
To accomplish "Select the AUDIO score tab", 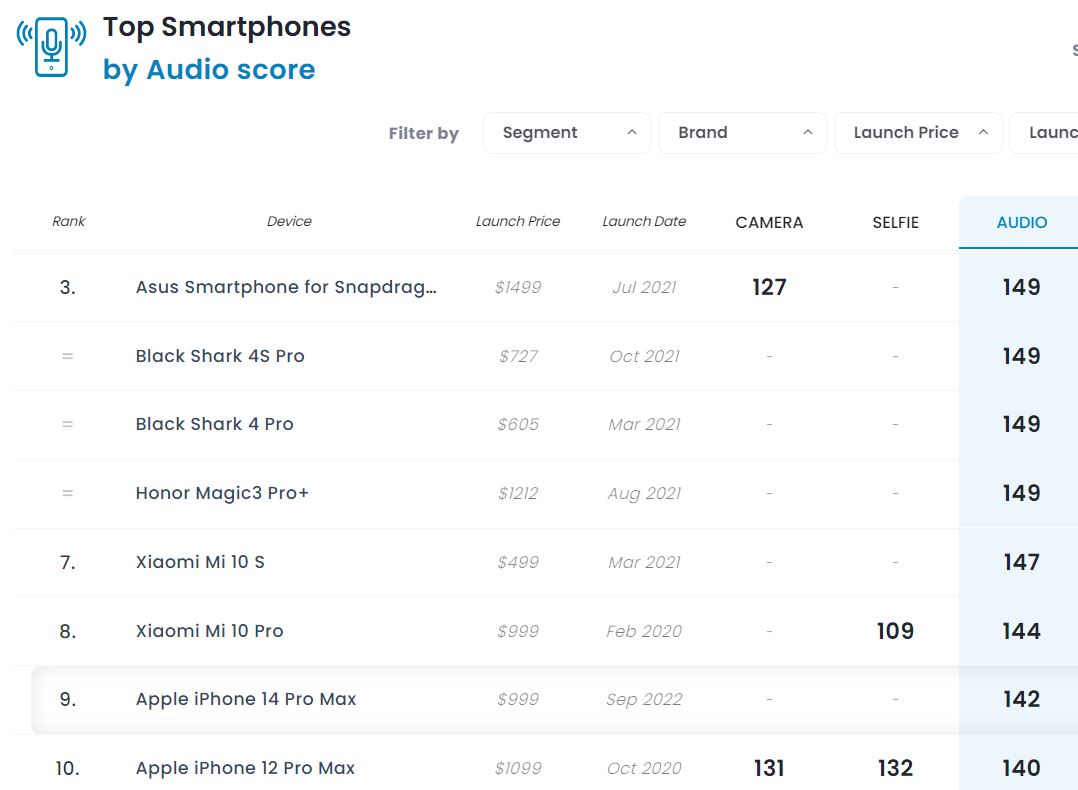I will pos(1021,223).
